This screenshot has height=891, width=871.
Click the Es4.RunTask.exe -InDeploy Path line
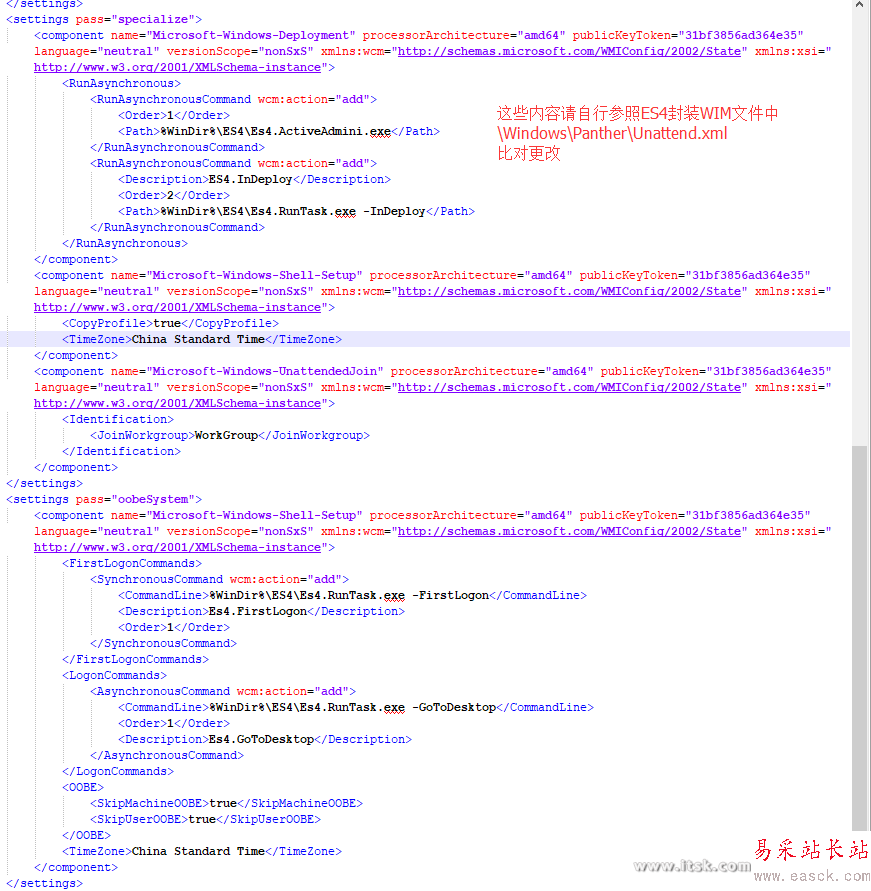(297, 211)
